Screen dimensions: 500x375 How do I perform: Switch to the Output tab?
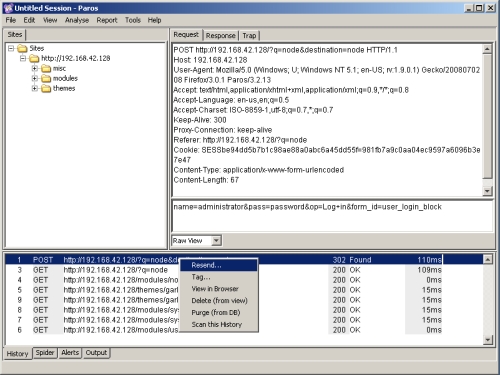[96, 353]
